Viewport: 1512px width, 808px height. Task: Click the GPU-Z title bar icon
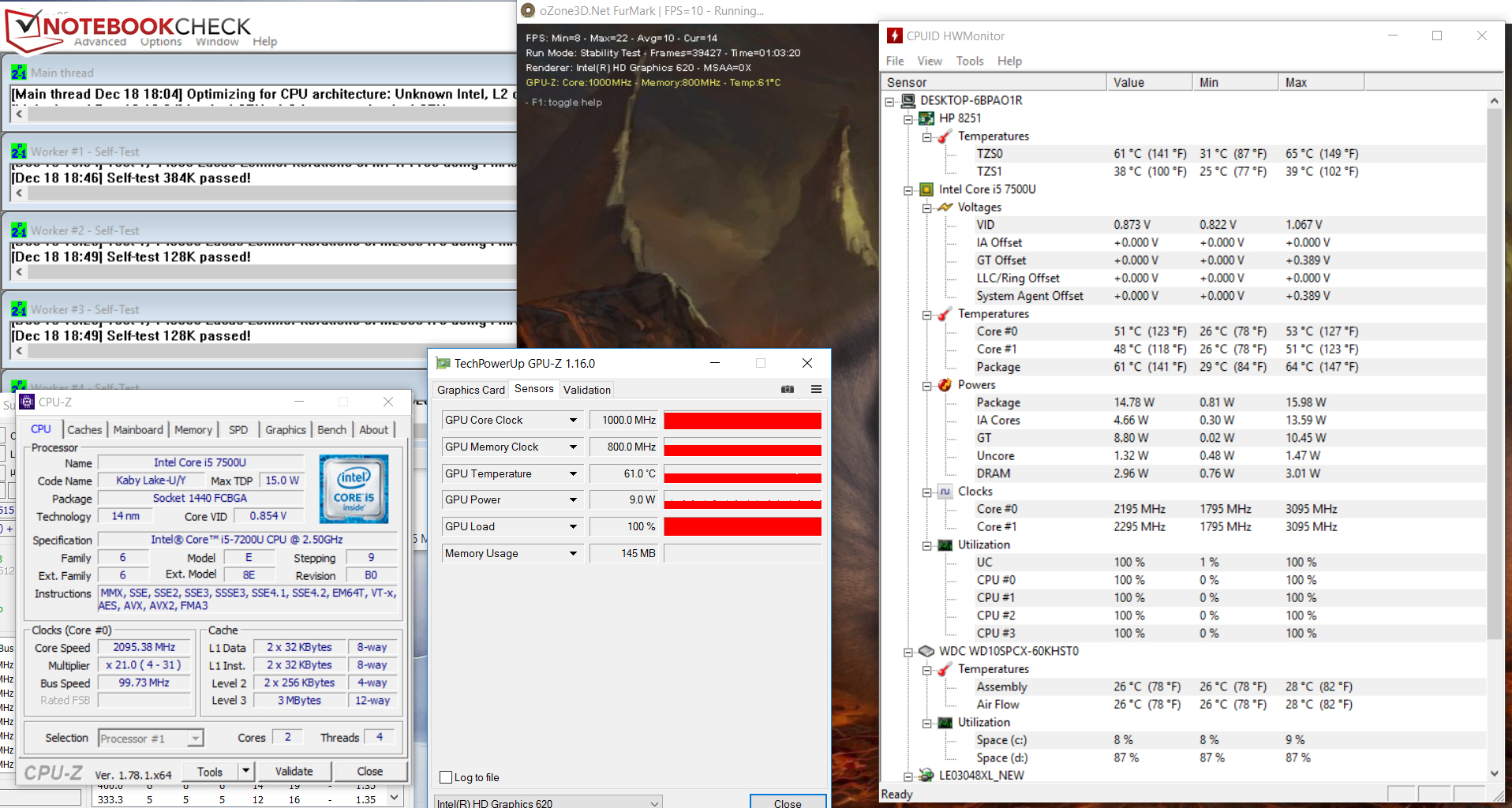(443, 363)
